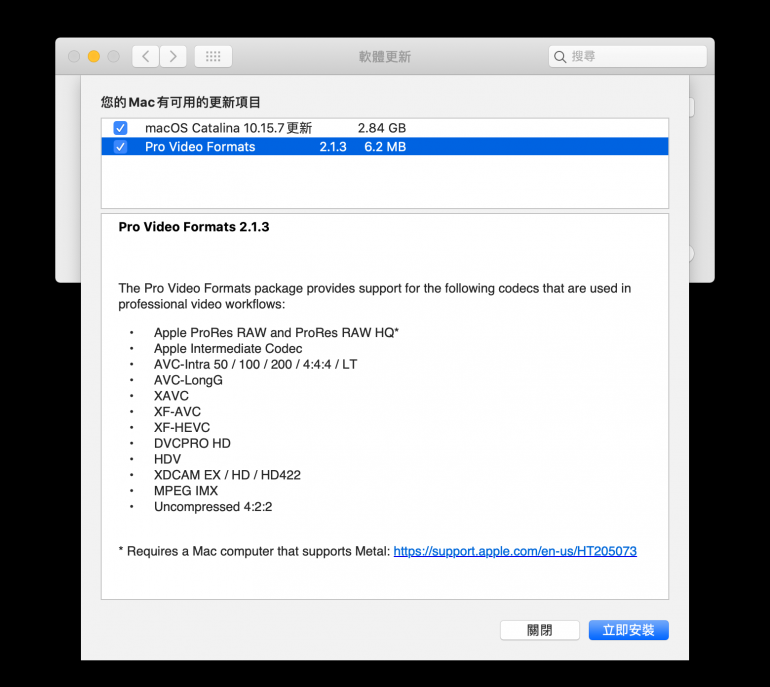The image size is (770, 687).
Task: Toggle the Pro Video Formats checkbox
Action: [x=120, y=147]
